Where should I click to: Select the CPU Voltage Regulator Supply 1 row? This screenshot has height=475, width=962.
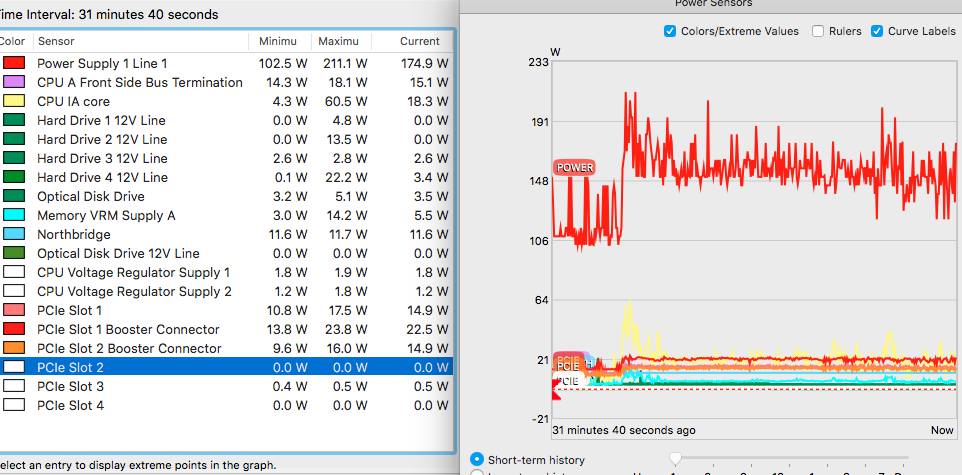pos(226,272)
